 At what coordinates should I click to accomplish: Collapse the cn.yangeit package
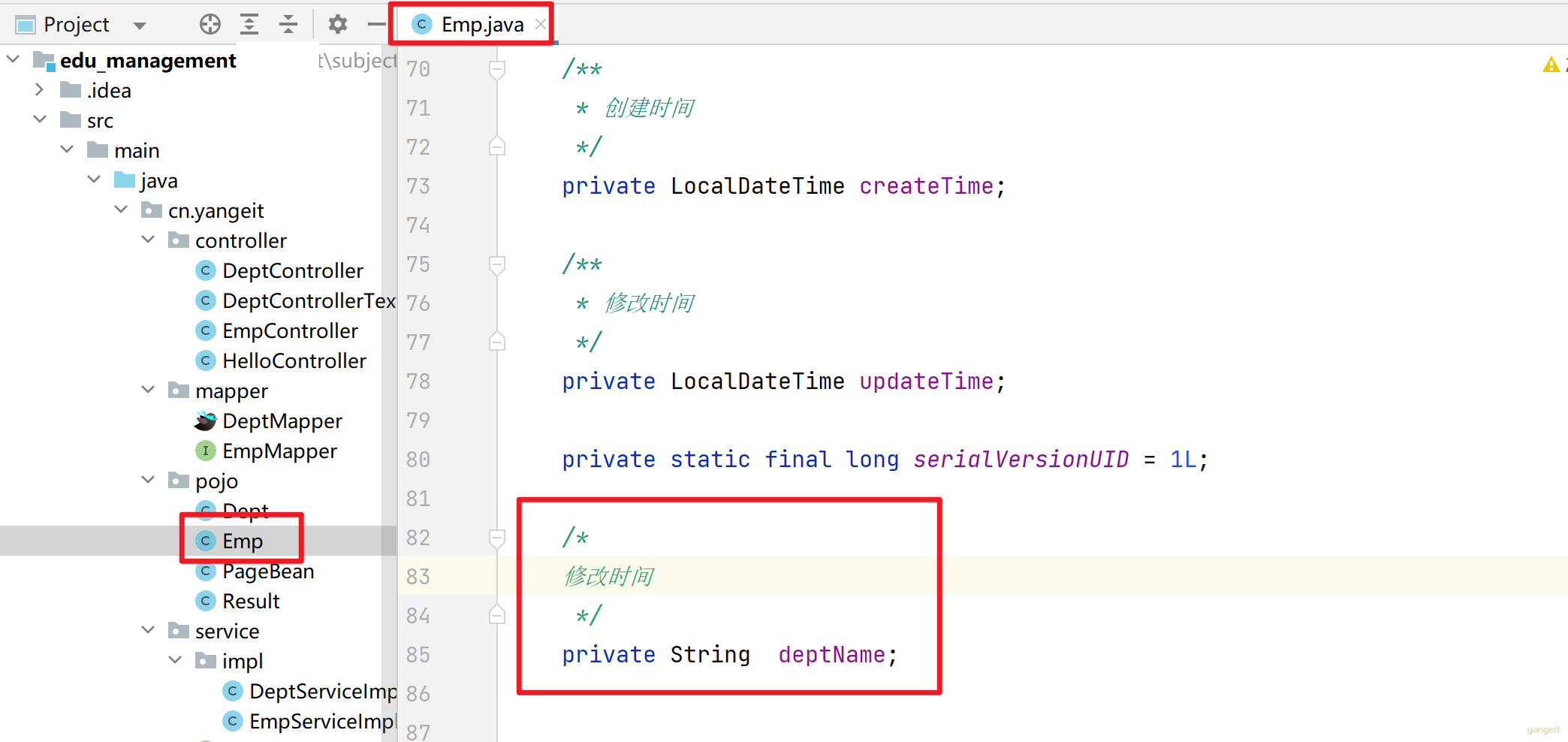[x=121, y=210]
